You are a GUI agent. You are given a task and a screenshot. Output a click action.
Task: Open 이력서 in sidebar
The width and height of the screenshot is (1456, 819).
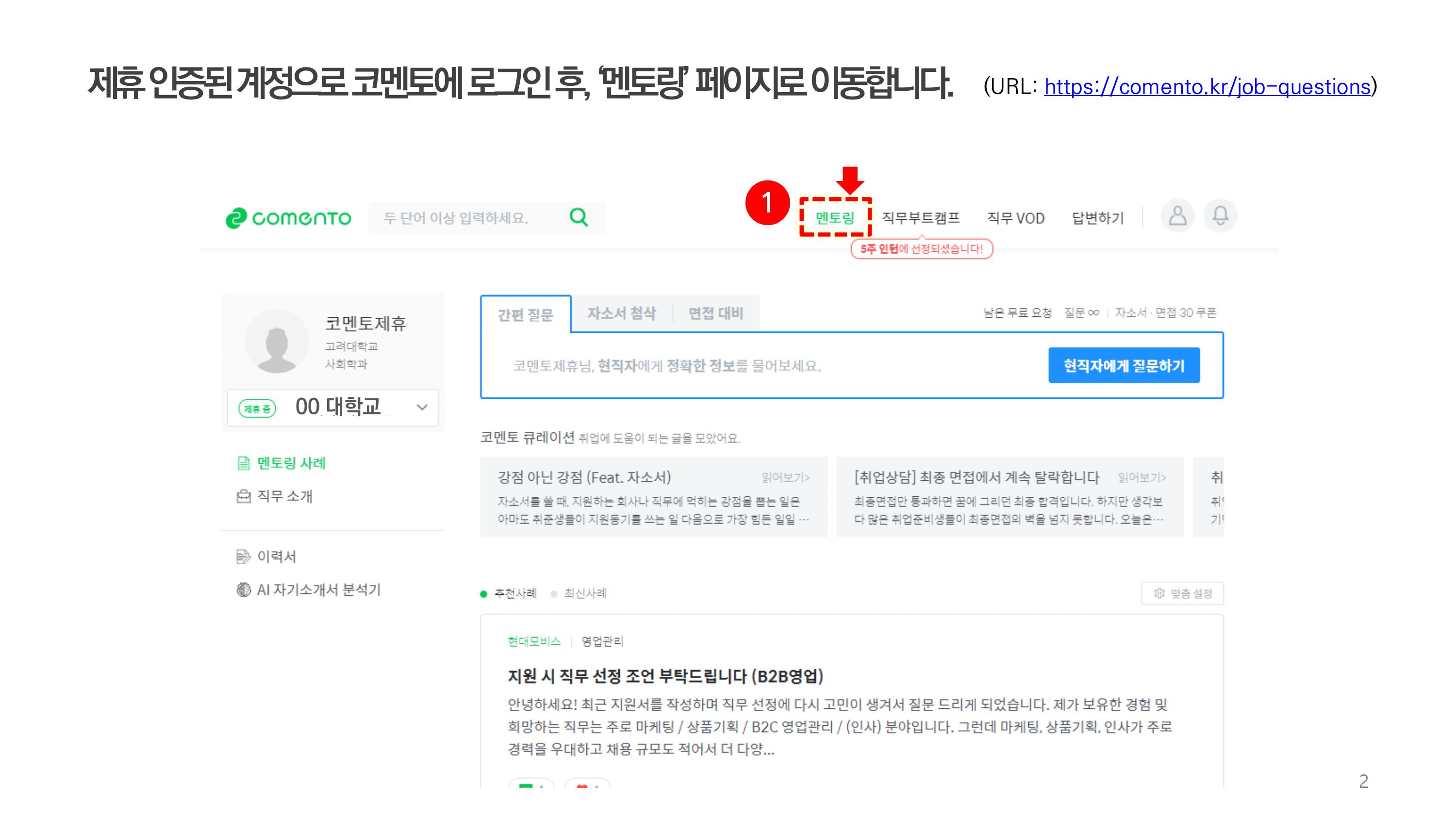pos(276,557)
